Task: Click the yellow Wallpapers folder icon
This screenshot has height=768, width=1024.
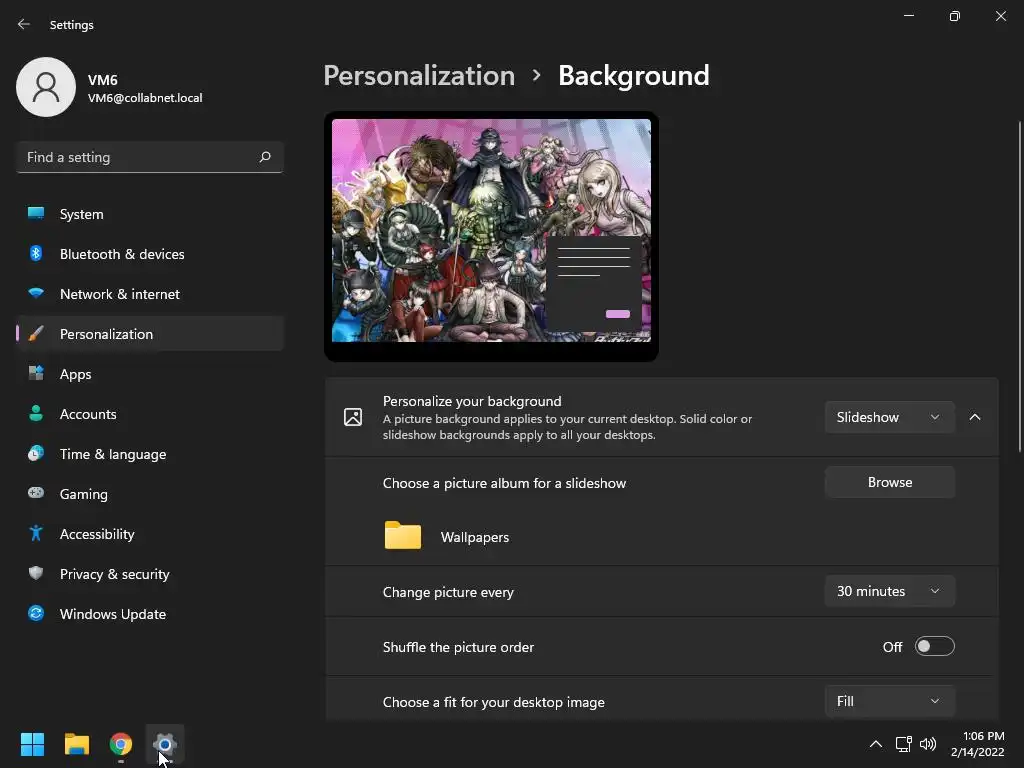Action: tap(402, 536)
